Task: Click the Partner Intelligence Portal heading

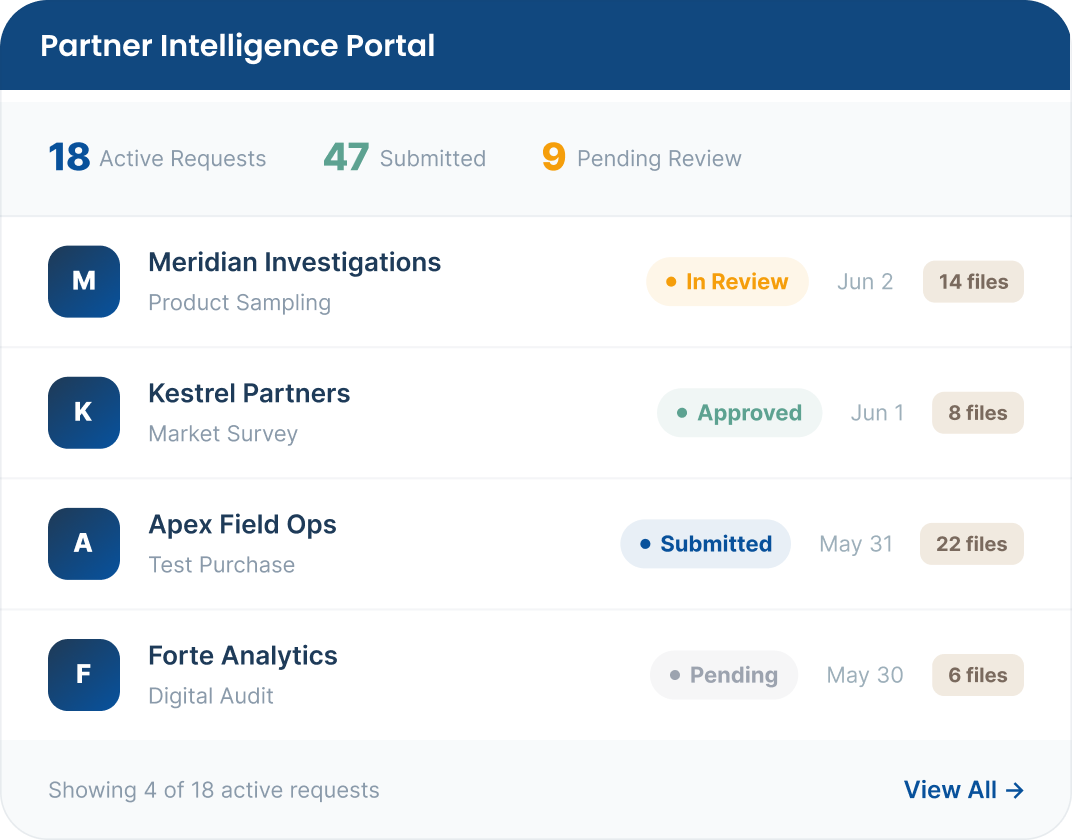Action: click(237, 46)
